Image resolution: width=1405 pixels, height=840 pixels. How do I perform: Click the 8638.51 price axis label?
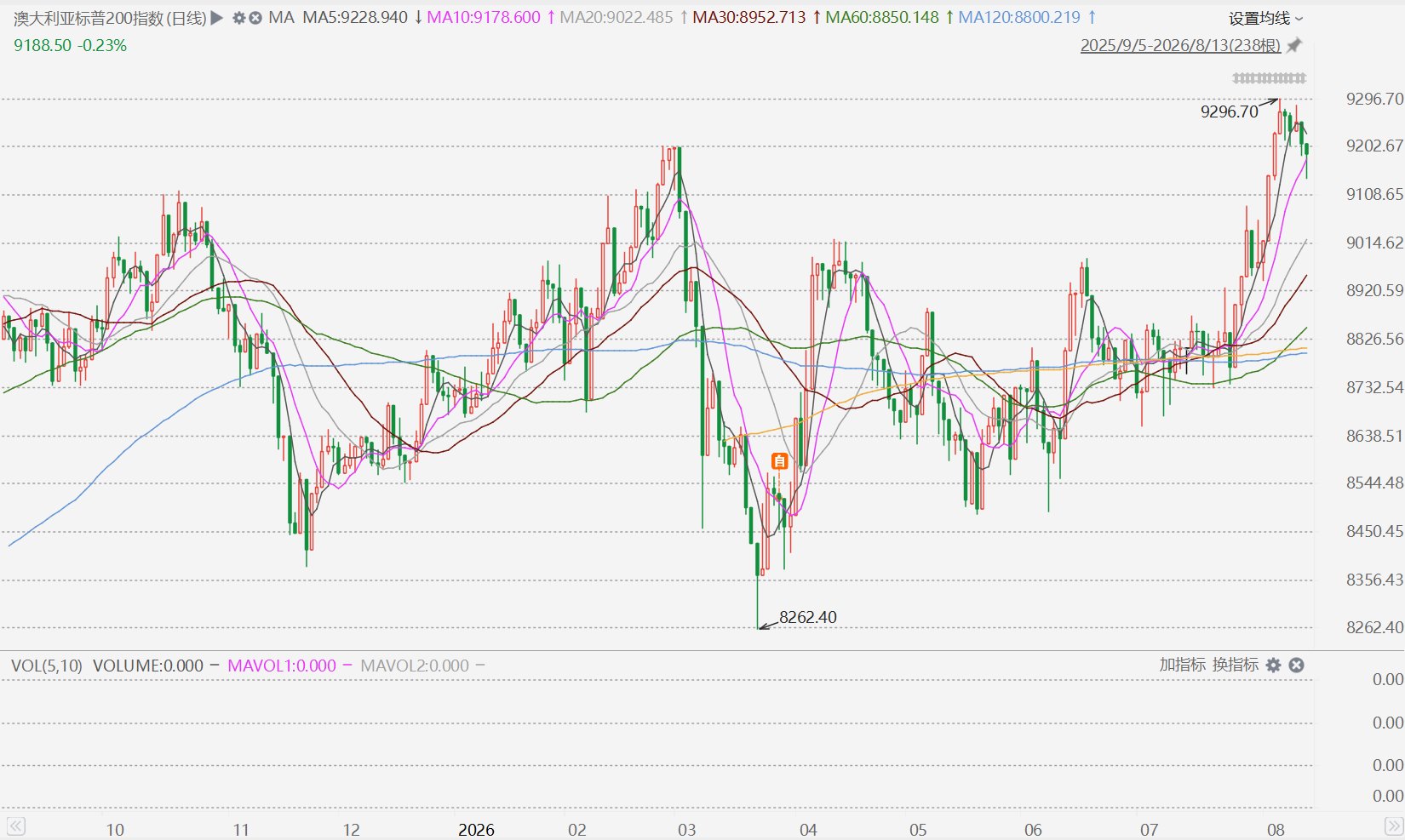click(1374, 436)
